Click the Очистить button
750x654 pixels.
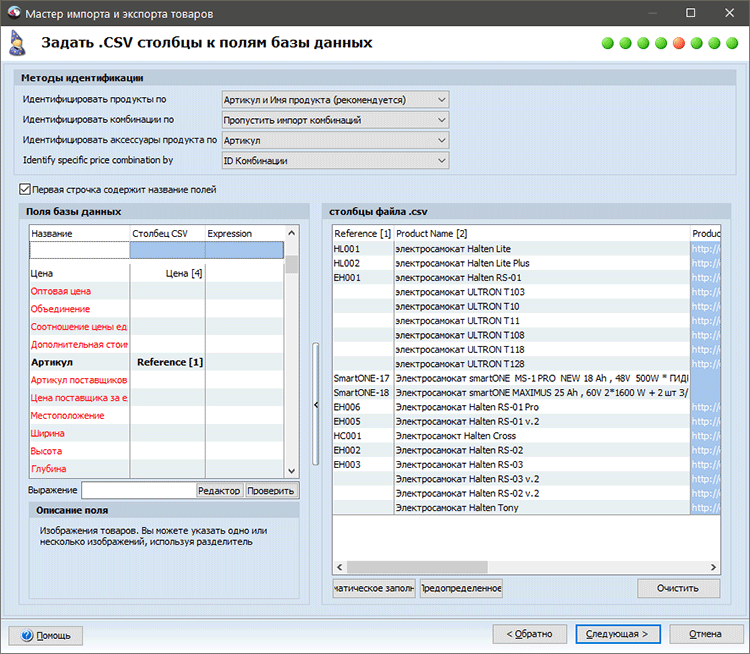(x=678, y=588)
